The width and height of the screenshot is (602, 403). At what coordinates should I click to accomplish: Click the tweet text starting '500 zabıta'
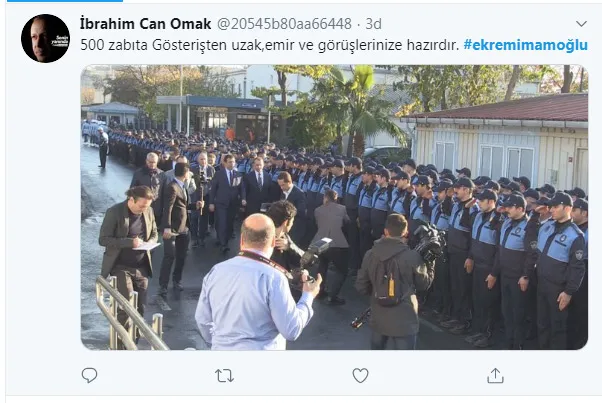pos(270,45)
